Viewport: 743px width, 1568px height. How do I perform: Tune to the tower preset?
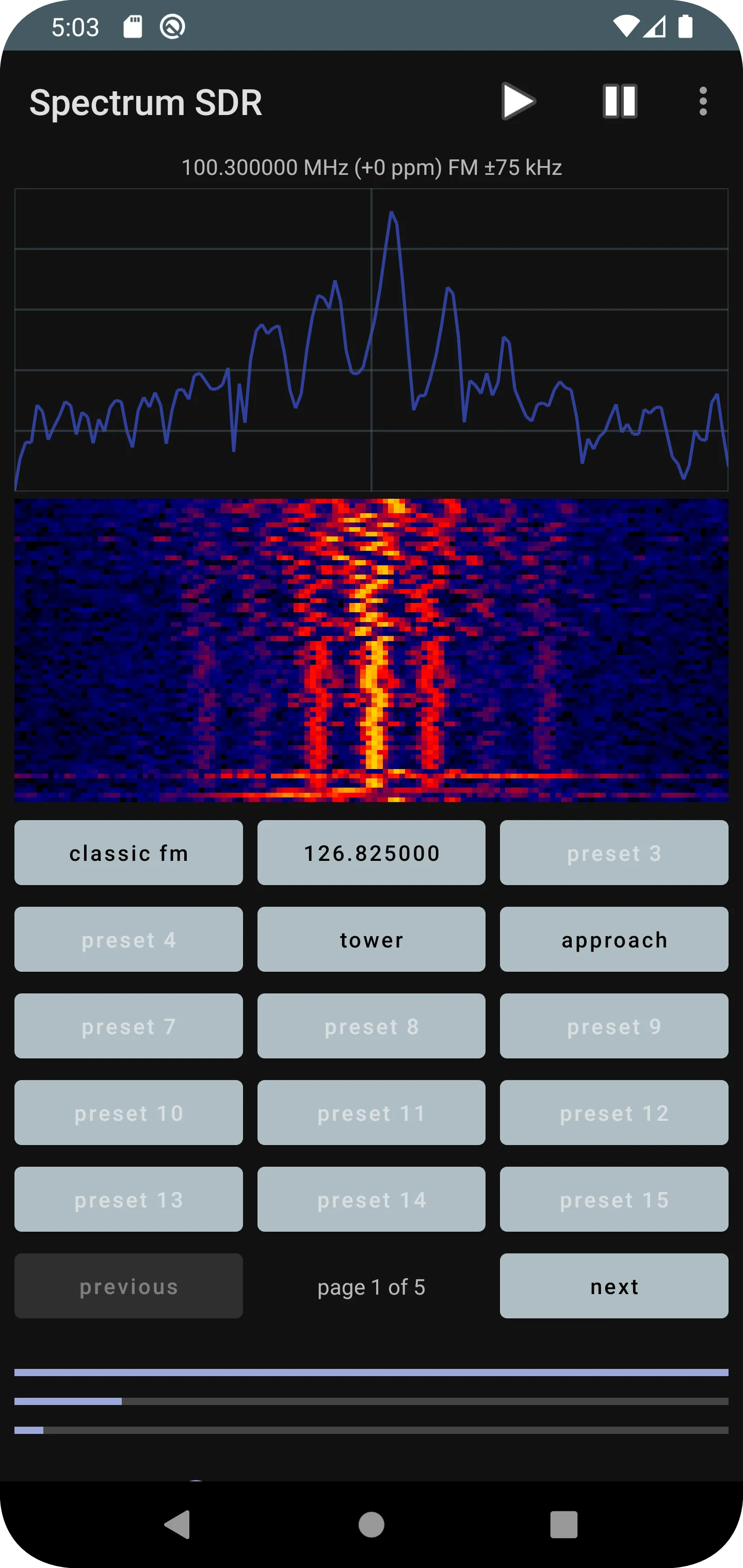372,939
